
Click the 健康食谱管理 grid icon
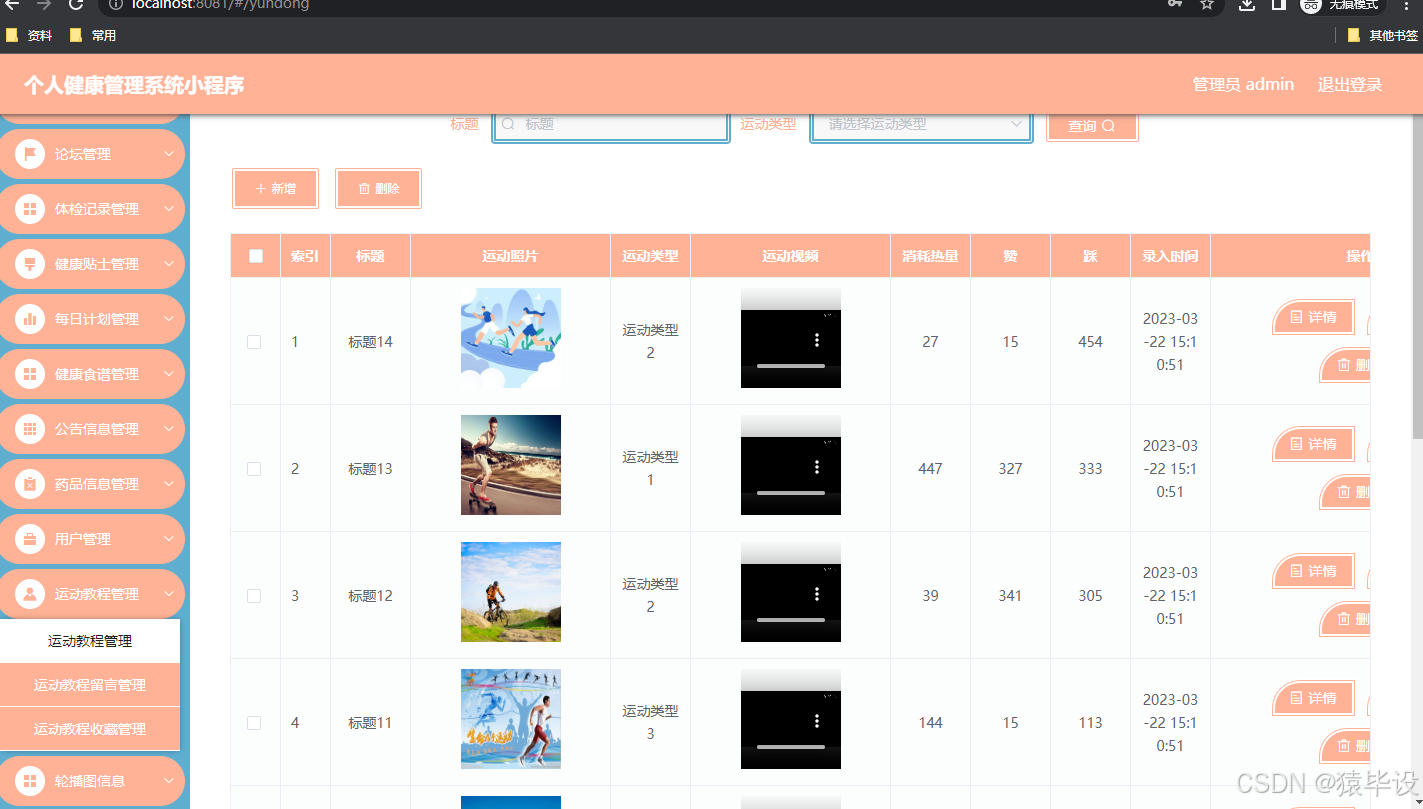point(30,374)
